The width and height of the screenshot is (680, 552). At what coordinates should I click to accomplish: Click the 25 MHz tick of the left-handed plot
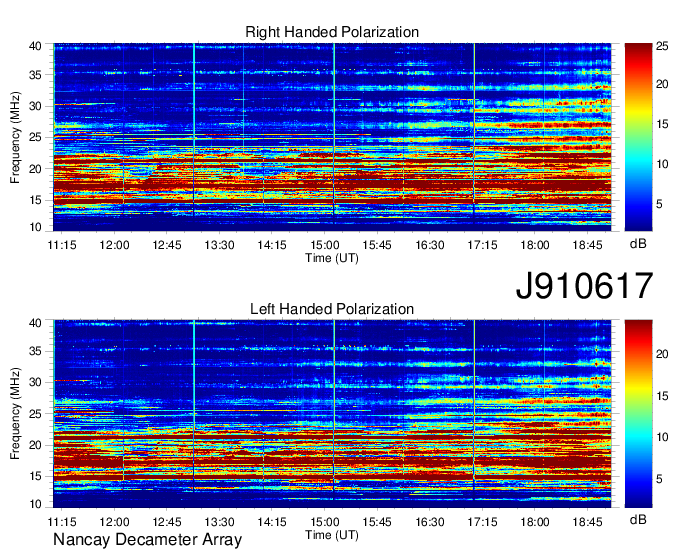tap(35, 414)
